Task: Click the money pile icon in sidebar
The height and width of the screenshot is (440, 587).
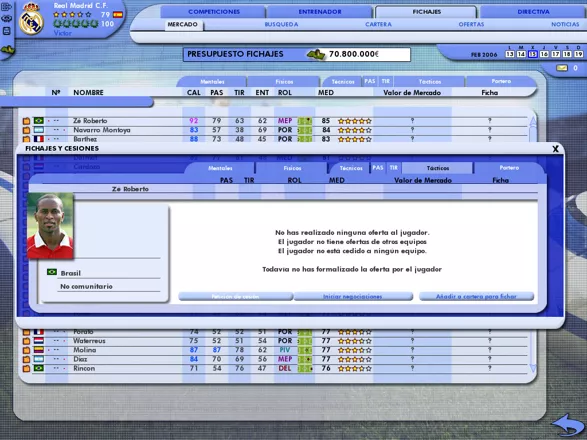Action: point(7,49)
